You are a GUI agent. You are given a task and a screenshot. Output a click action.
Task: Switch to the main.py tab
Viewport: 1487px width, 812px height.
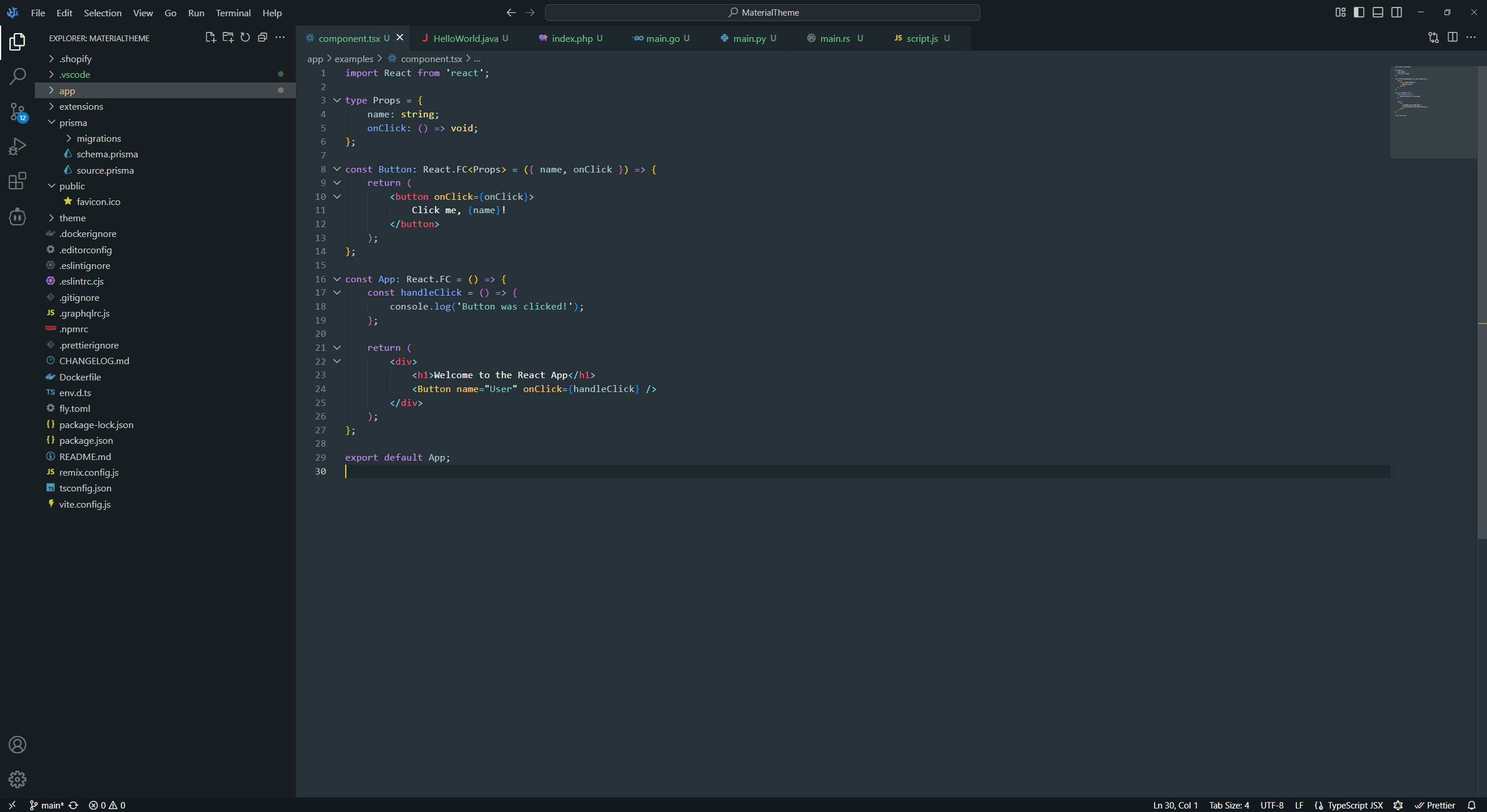tap(748, 38)
